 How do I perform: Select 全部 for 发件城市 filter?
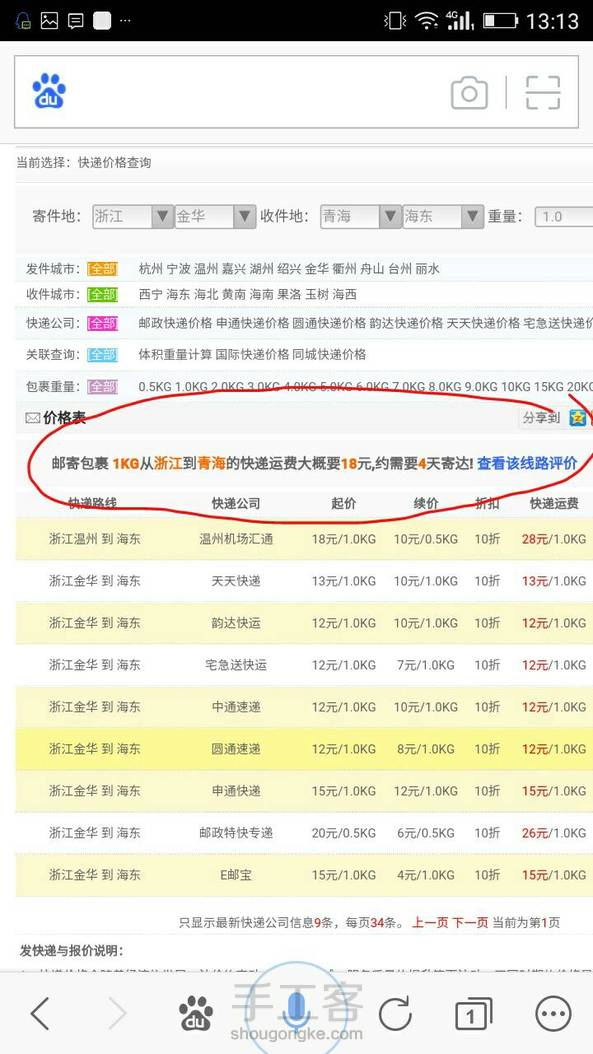(x=102, y=269)
